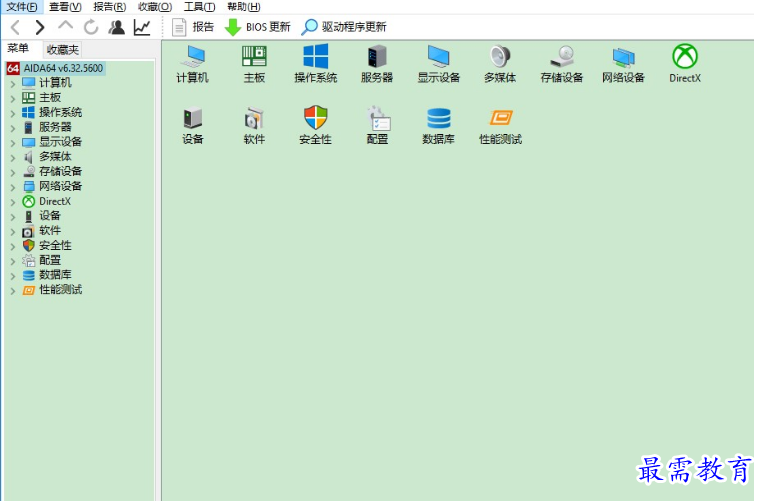This screenshot has width=760, height=501.
Task: Open the 服务器 server icon in main panel
Action: click(377, 63)
